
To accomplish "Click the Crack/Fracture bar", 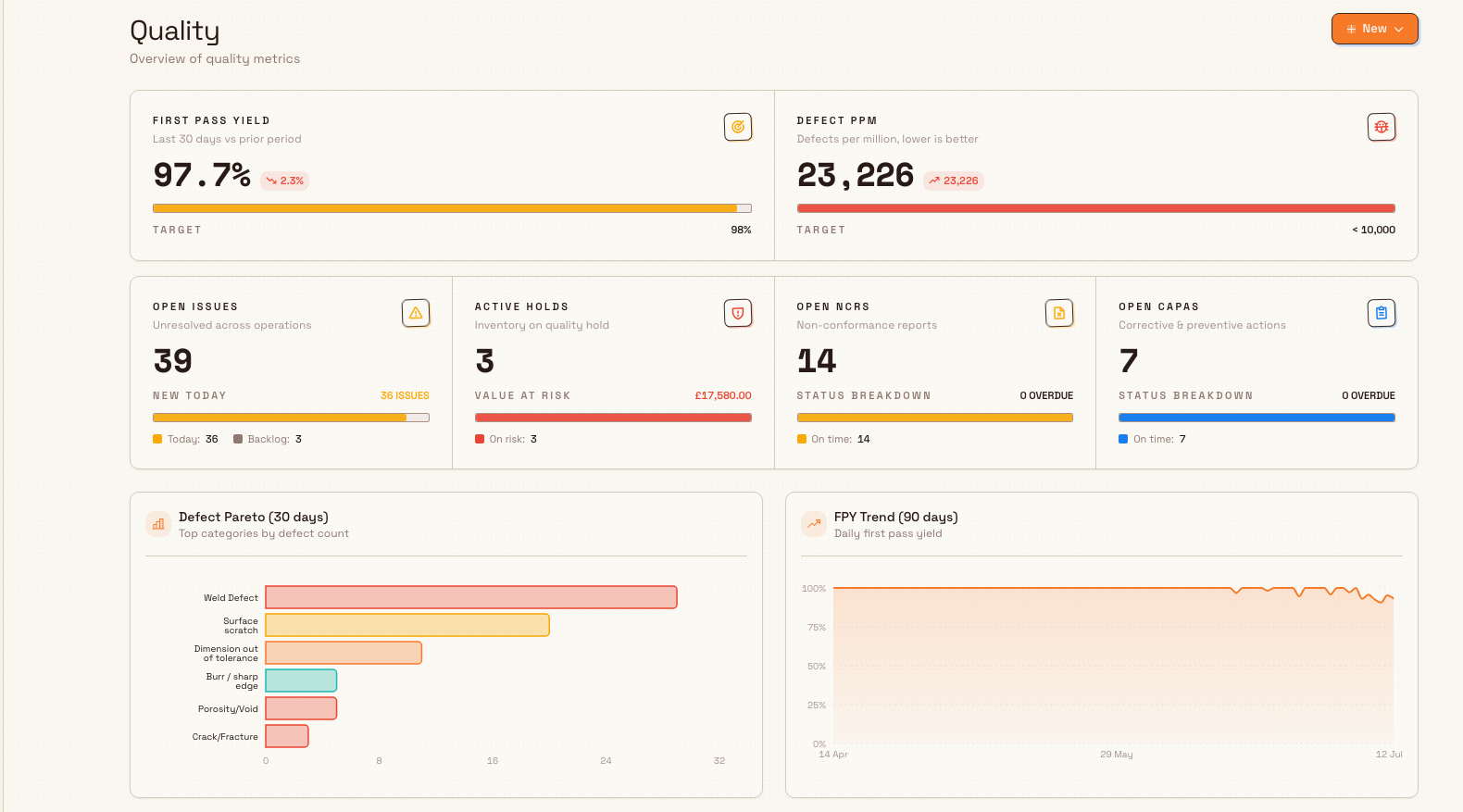I will coord(287,736).
